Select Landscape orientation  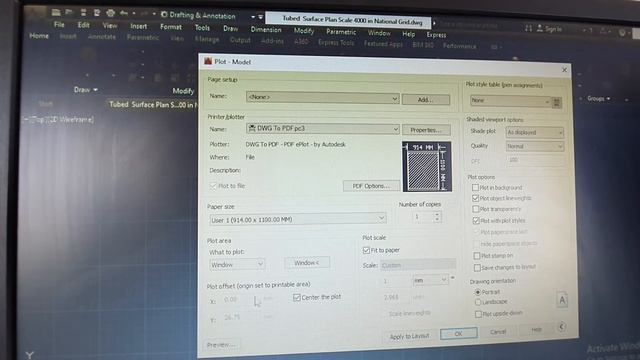coord(478,302)
